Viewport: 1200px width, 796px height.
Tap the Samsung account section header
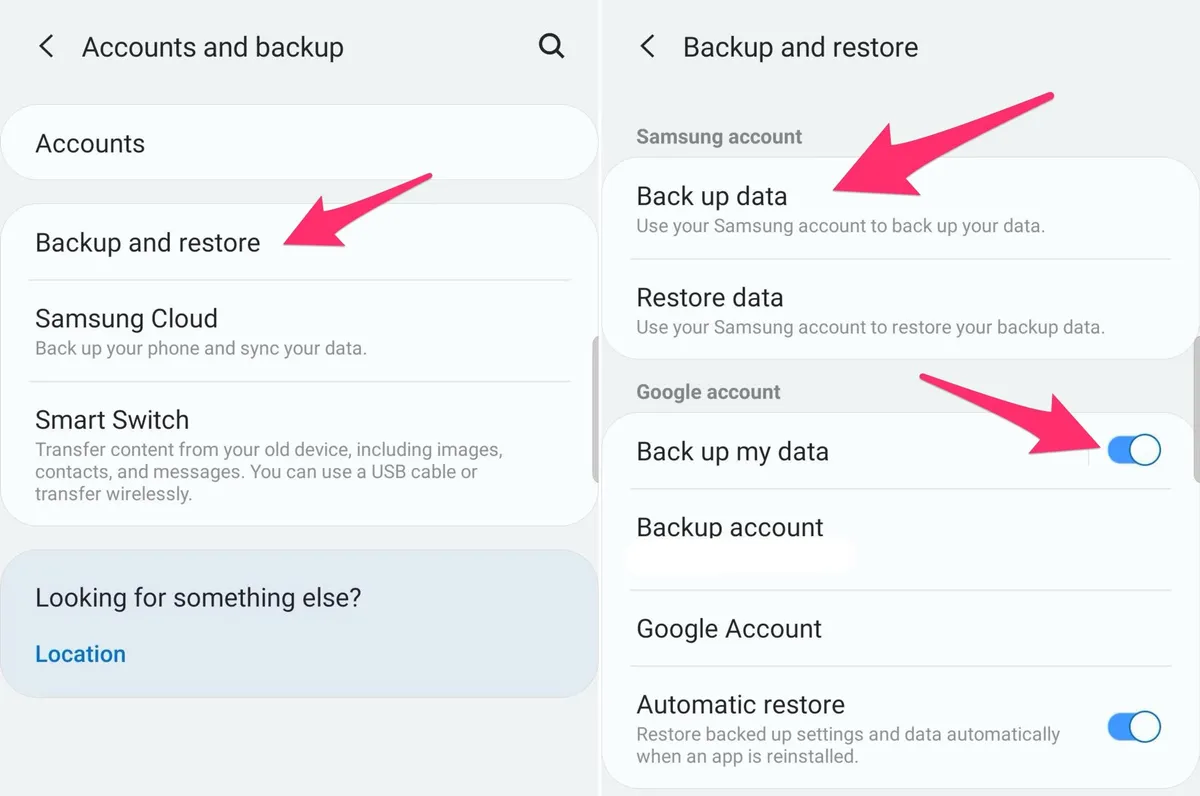pyautogui.click(x=718, y=136)
